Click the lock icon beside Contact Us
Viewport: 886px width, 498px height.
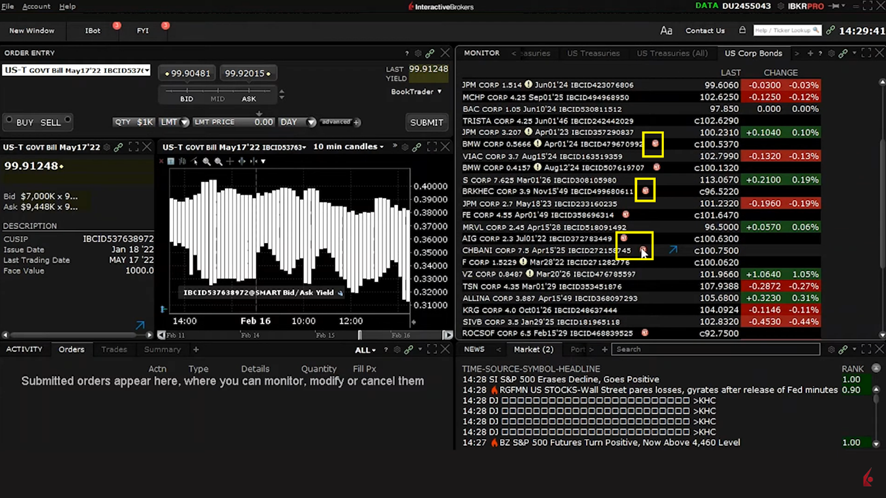point(742,31)
